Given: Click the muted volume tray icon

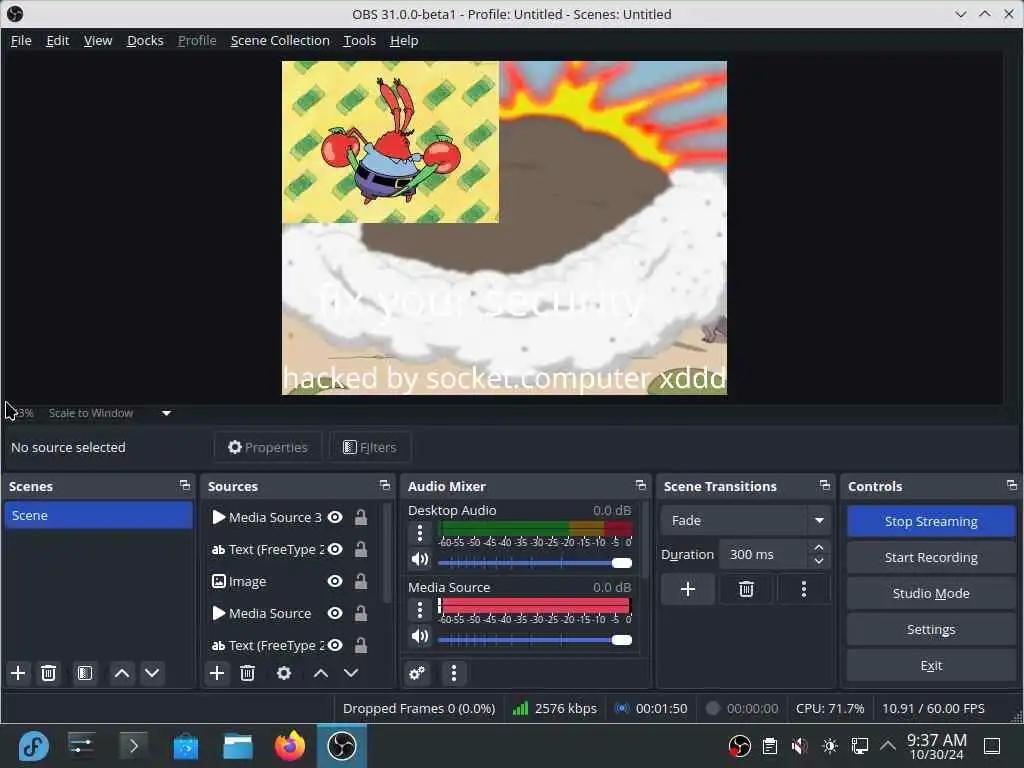Looking at the screenshot, I should coord(799,746).
